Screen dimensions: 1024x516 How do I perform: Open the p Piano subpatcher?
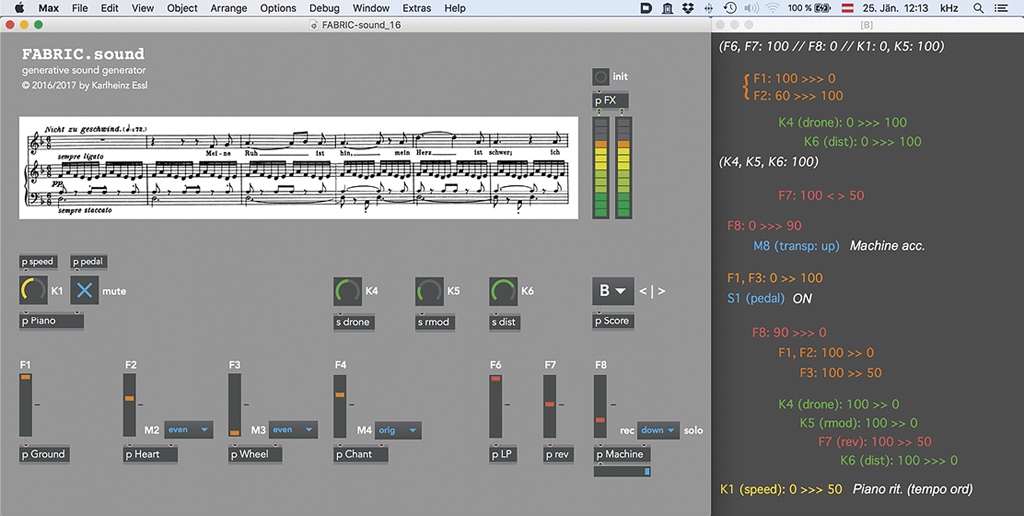(x=51, y=321)
